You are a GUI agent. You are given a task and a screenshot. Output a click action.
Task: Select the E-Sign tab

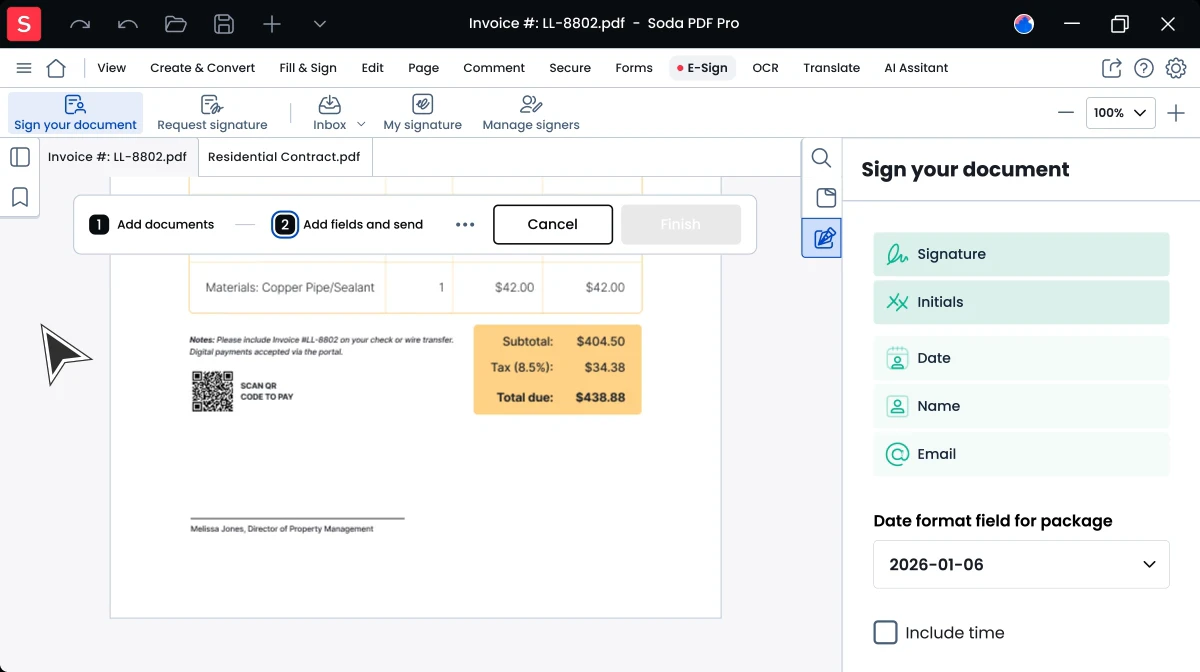click(702, 68)
